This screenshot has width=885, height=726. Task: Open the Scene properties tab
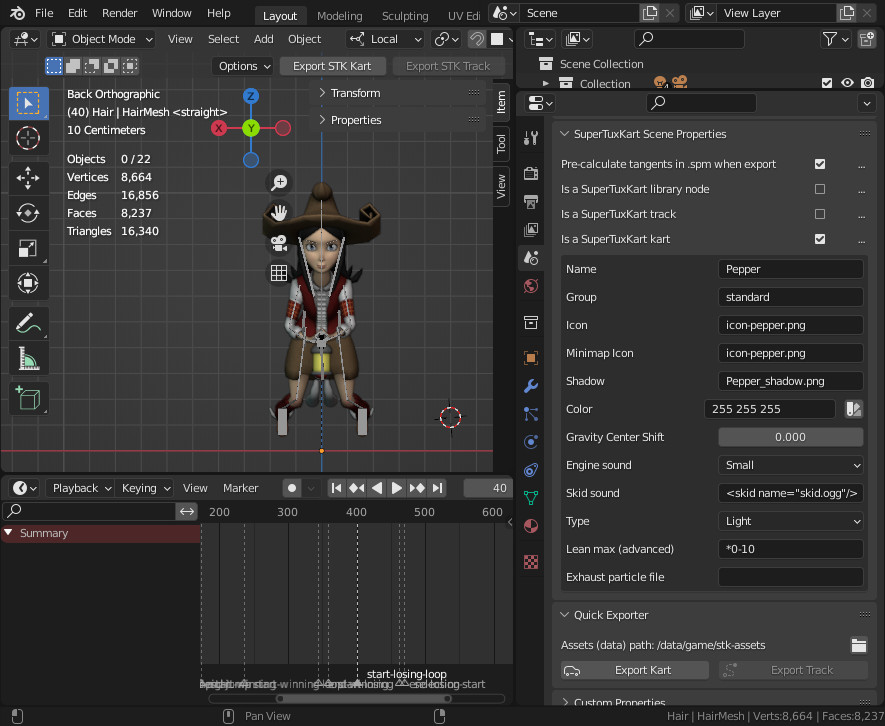pos(531,258)
